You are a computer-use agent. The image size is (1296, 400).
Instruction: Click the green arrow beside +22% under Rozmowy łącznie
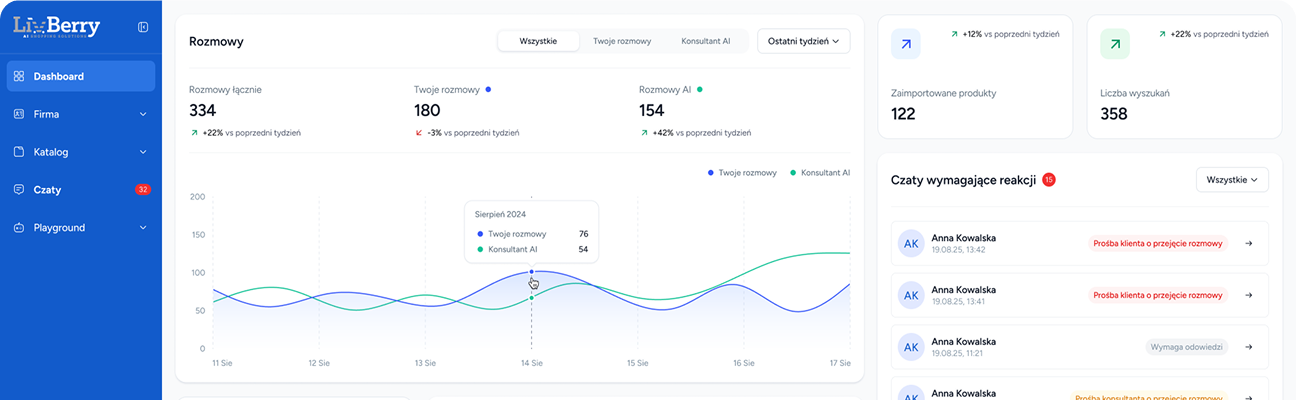(194, 132)
